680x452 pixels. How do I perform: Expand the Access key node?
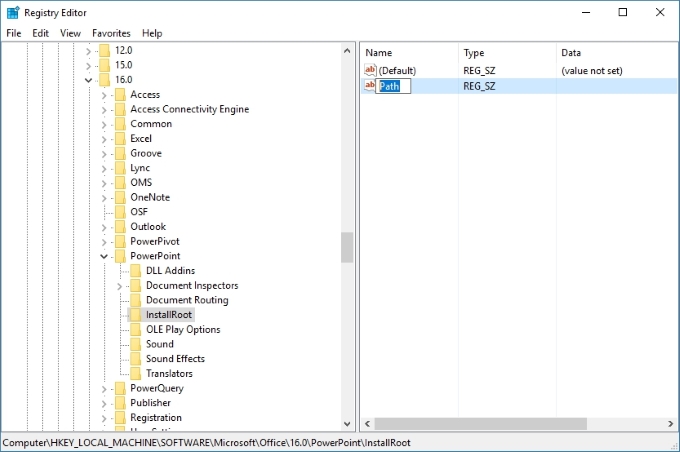104,95
